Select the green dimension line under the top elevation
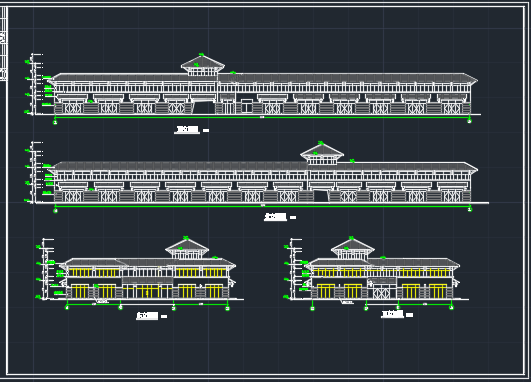Screen dimensions: 531x382 click(262, 118)
